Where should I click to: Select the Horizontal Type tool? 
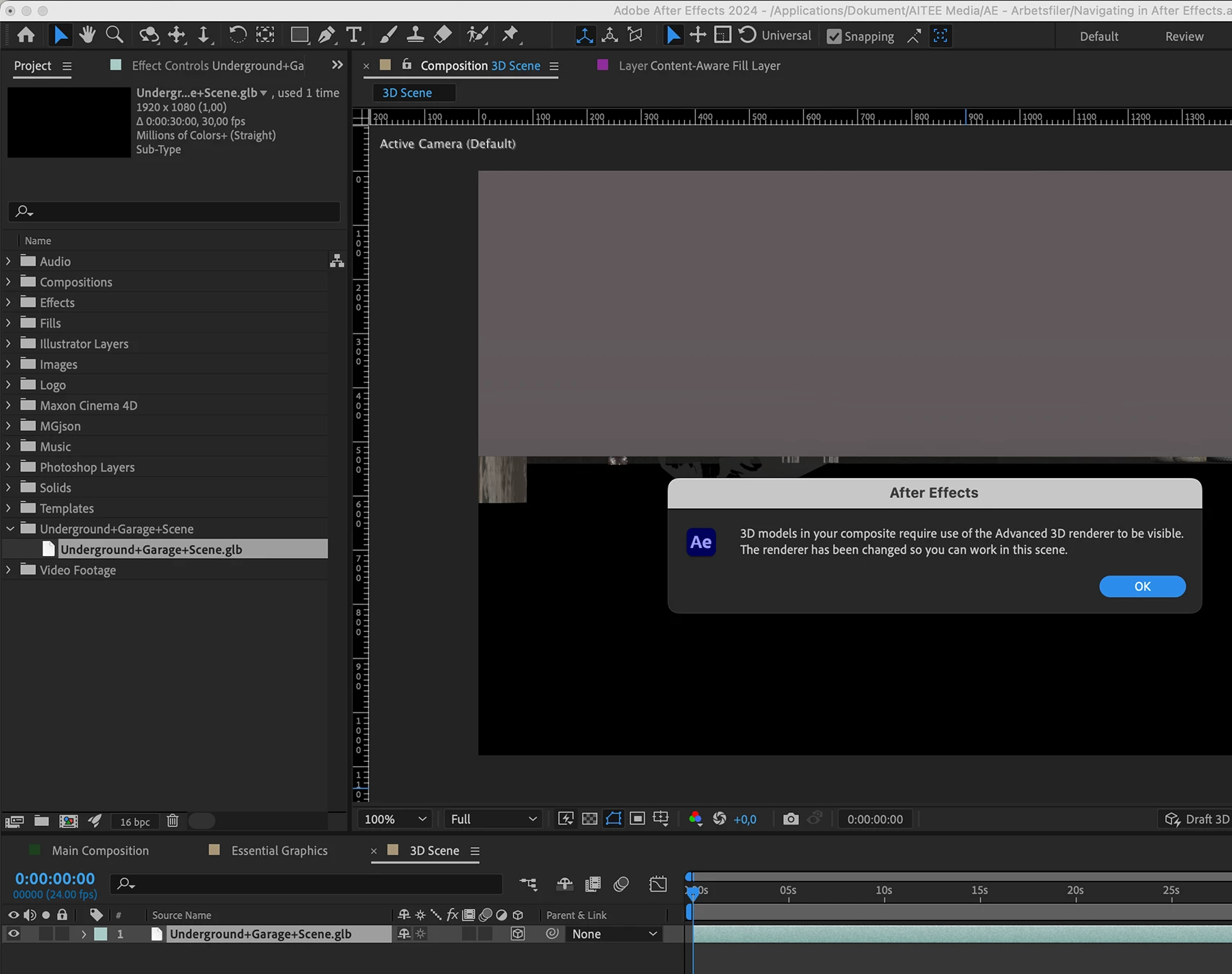click(354, 35)
